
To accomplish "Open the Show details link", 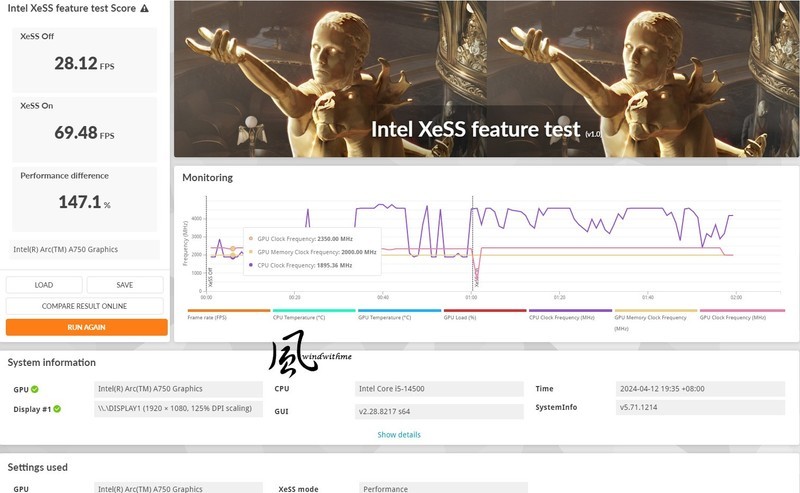I will tap(399, 435).
